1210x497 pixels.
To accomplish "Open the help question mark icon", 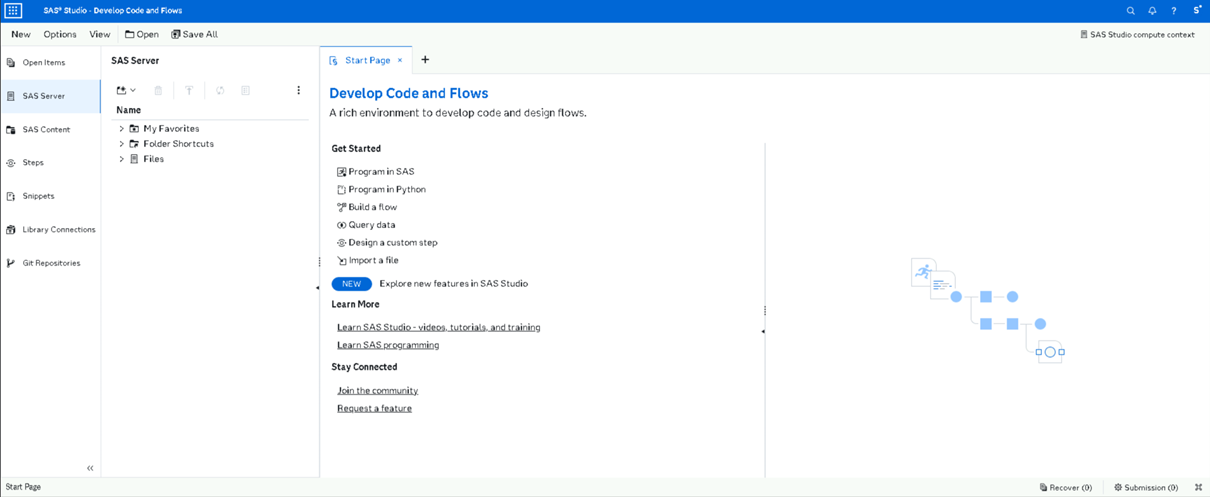I will (x=1174, y=11).
